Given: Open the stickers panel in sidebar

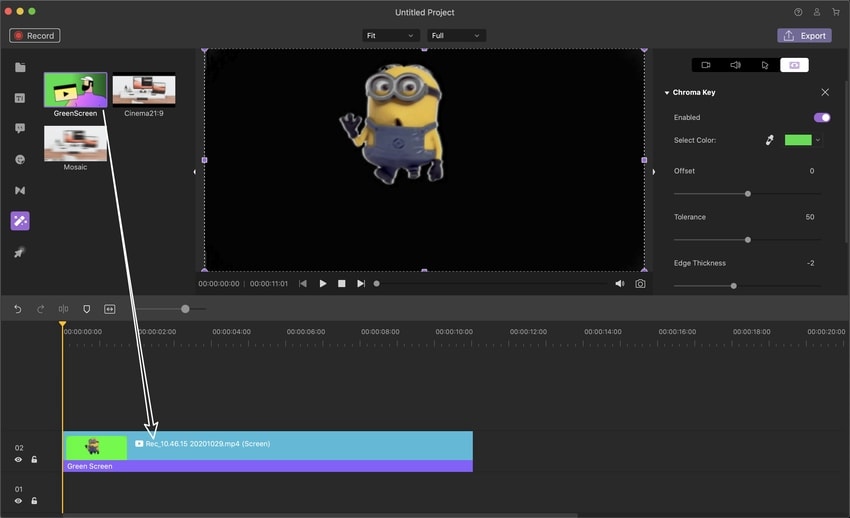Looking at the screenshot, I should [20, 159].
